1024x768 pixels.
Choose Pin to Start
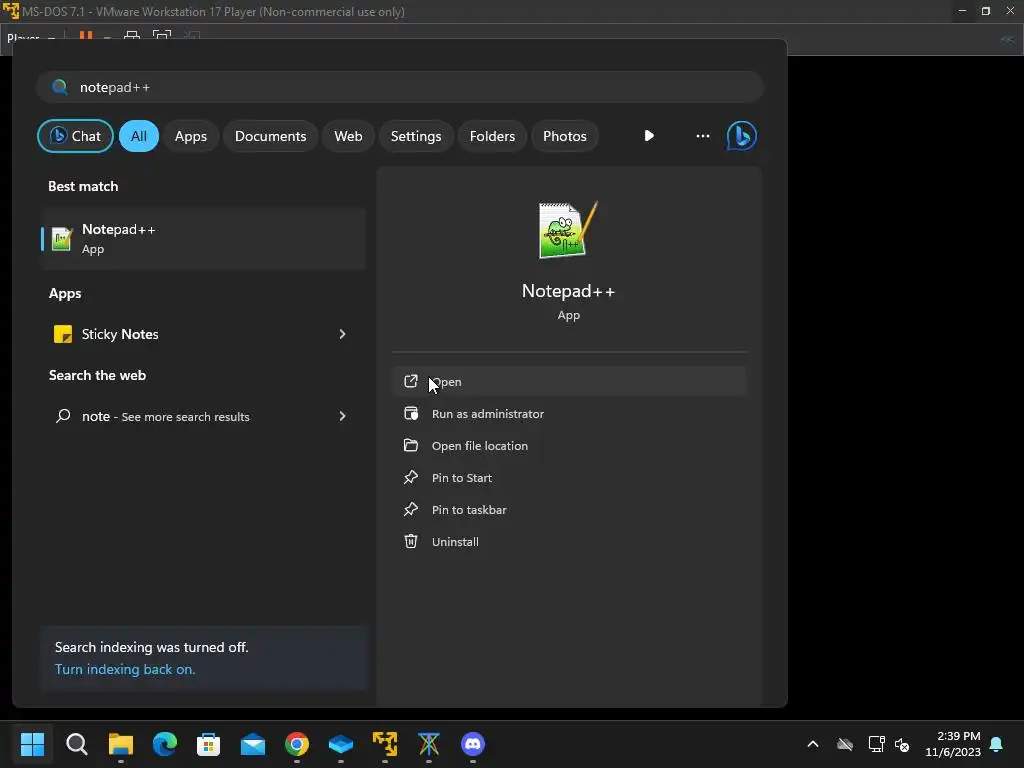click(569, 477)
